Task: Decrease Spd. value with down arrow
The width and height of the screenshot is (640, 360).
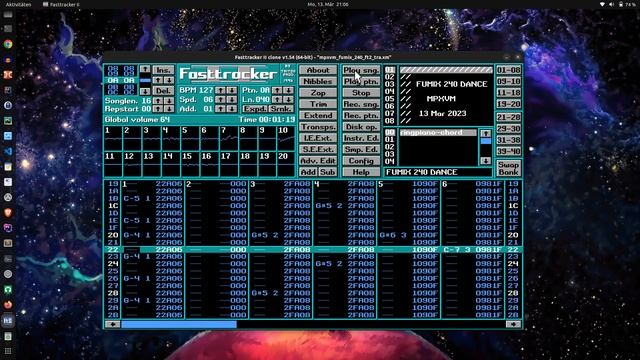Action: click(231, 100)
